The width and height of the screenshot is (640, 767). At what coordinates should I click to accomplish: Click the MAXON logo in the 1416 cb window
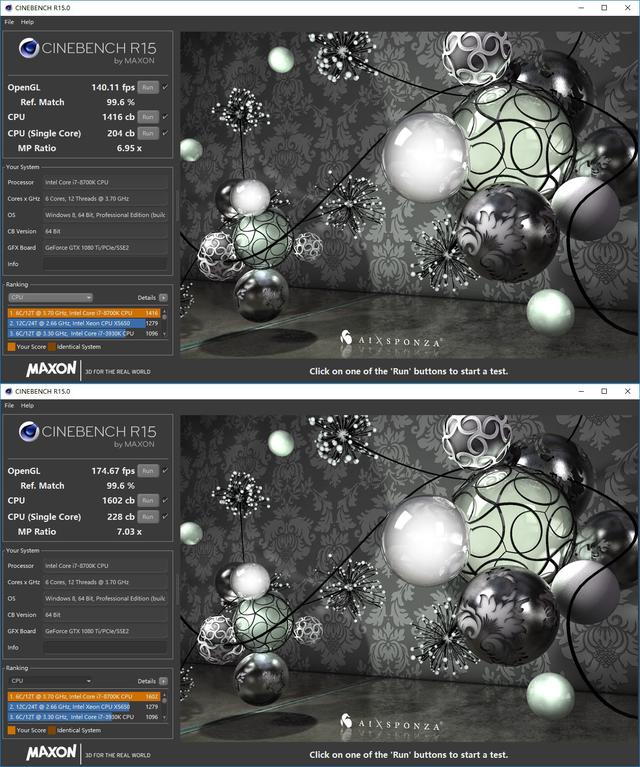coord(51,369)
